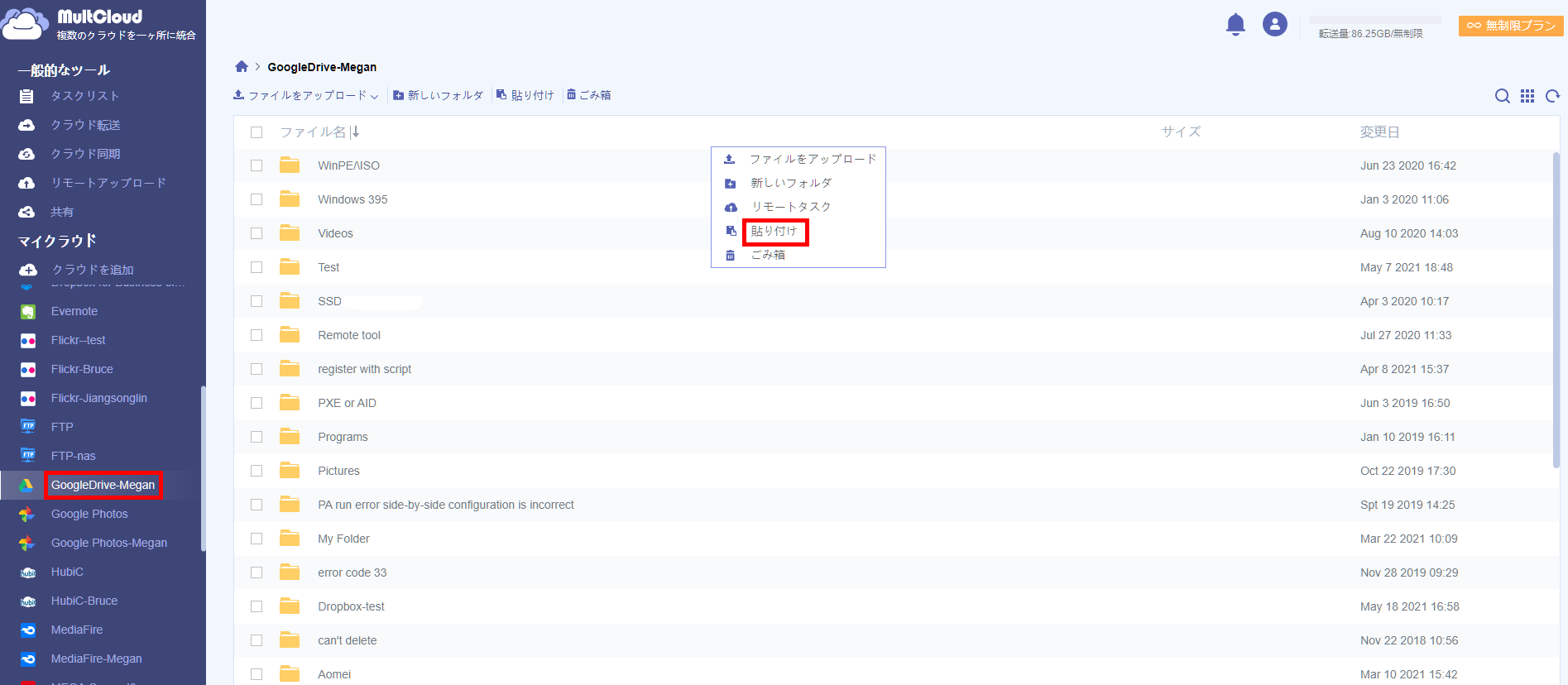
Task: Click the Google Photos-Megan pinwheel icon
Action: (x=27, y=543)
